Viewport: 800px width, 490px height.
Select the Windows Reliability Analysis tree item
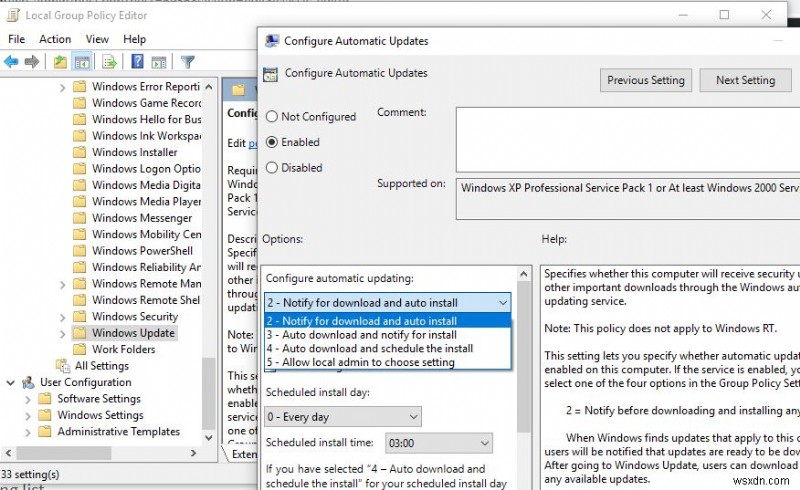[146, 267]
